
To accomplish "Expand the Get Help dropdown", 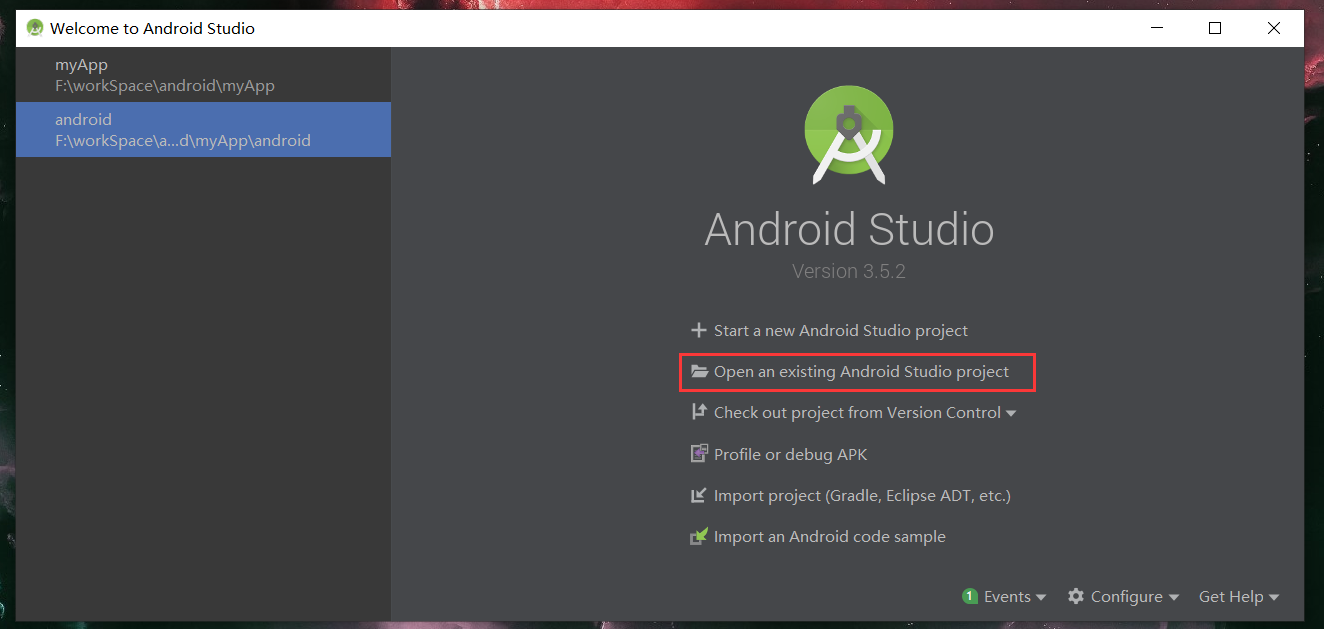I will [1239, 597].
